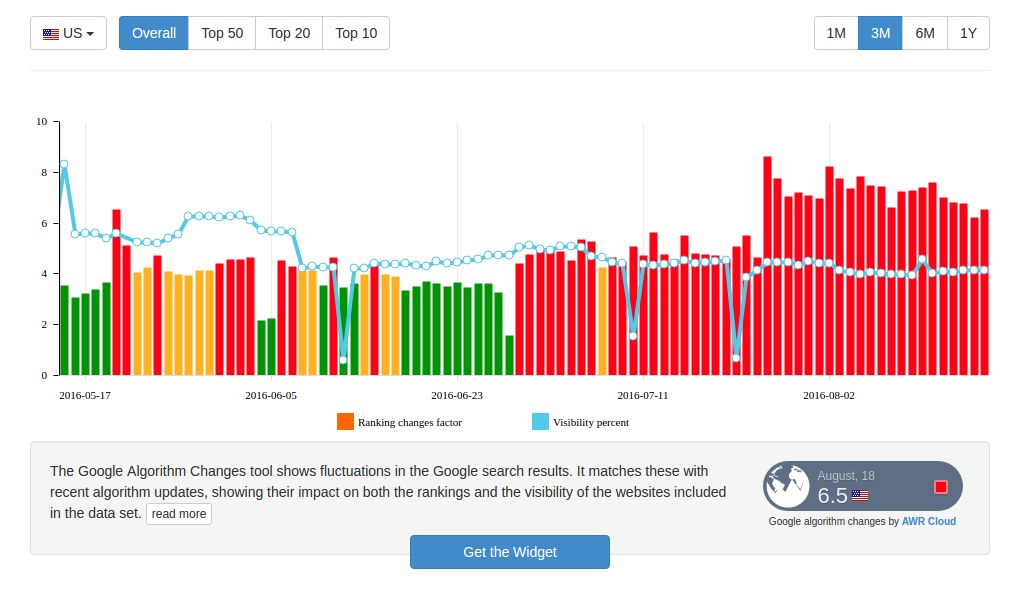1025x593 pixels.
Task: Switch to Top 20 tab
Action: pos(289,33)
